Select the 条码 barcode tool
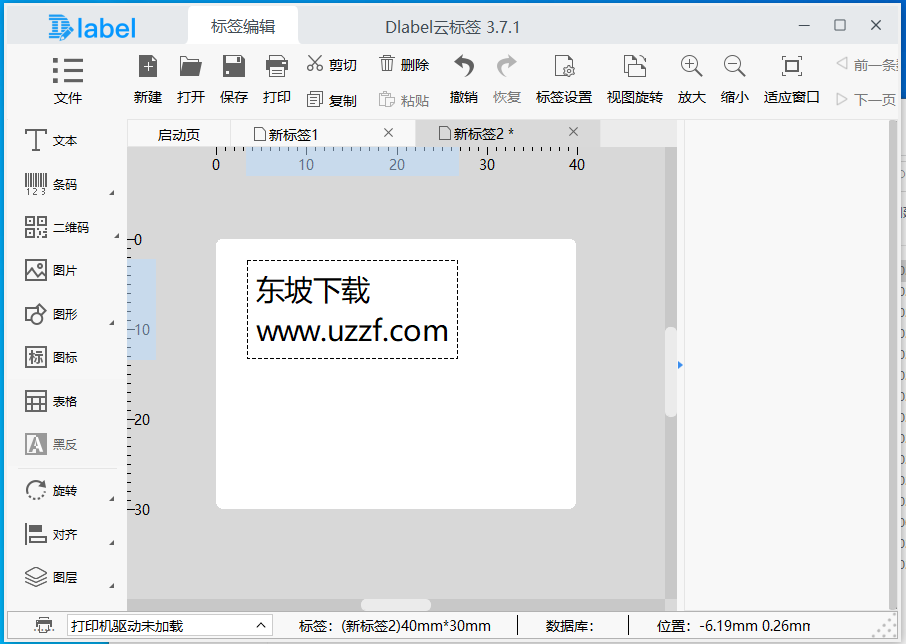The image size is (906, 644). point(51,184)
